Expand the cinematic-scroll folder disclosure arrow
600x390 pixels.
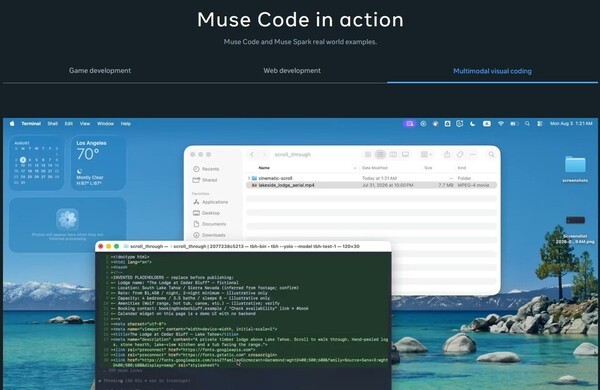point(249,178)
